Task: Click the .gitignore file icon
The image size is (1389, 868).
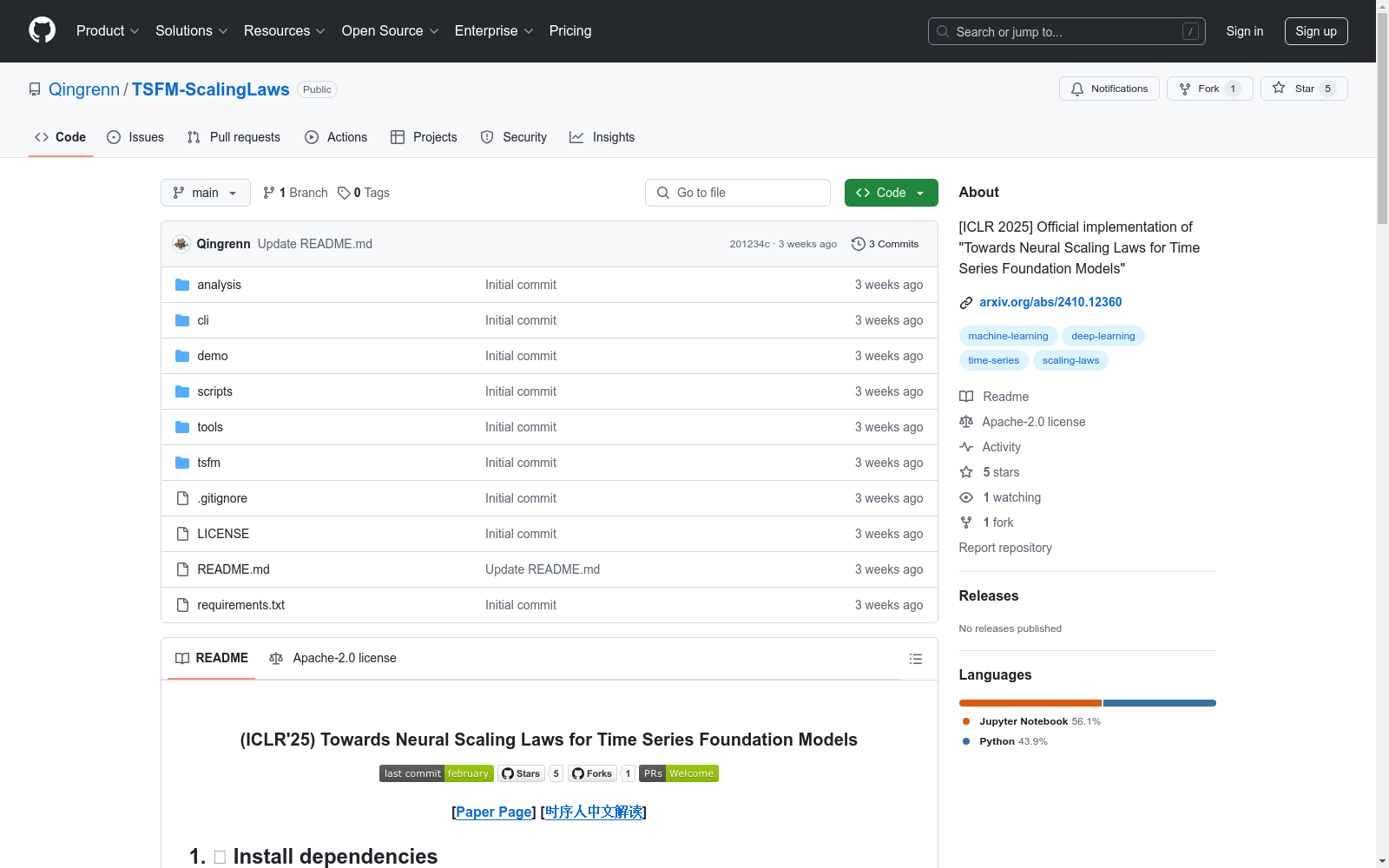Action: (182, 498)
